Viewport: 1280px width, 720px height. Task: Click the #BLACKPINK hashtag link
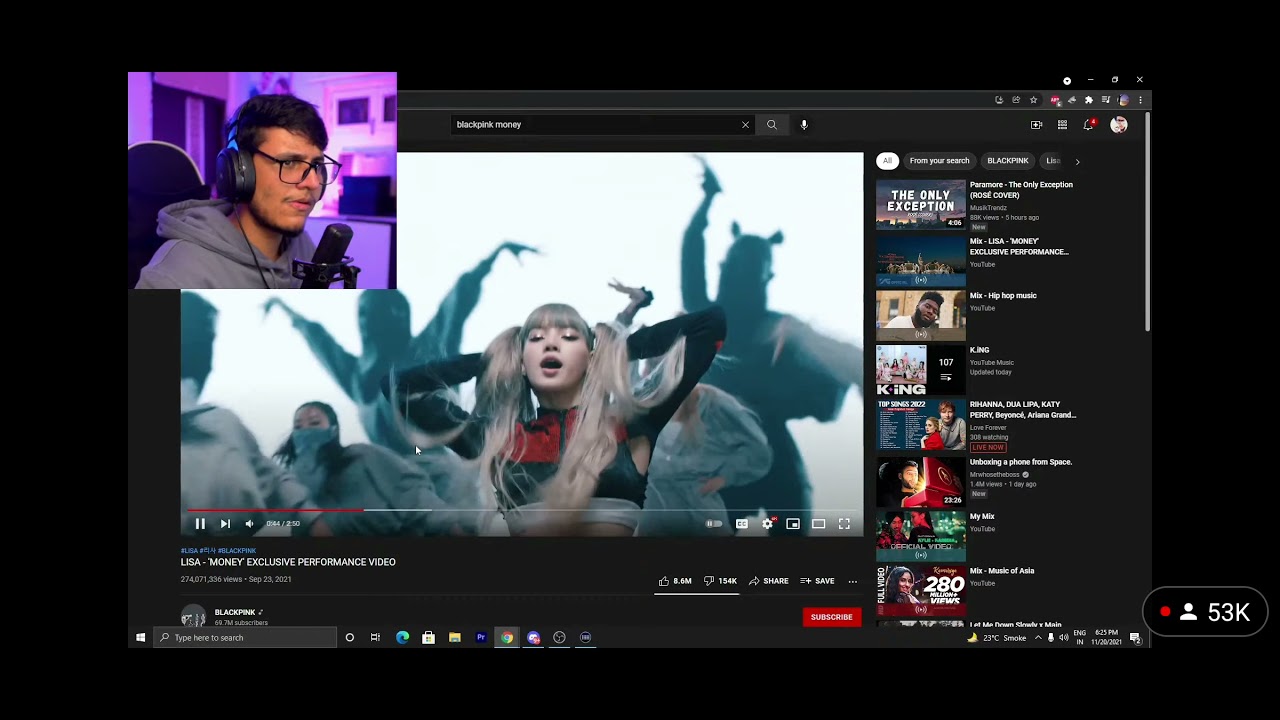(237, 551)
